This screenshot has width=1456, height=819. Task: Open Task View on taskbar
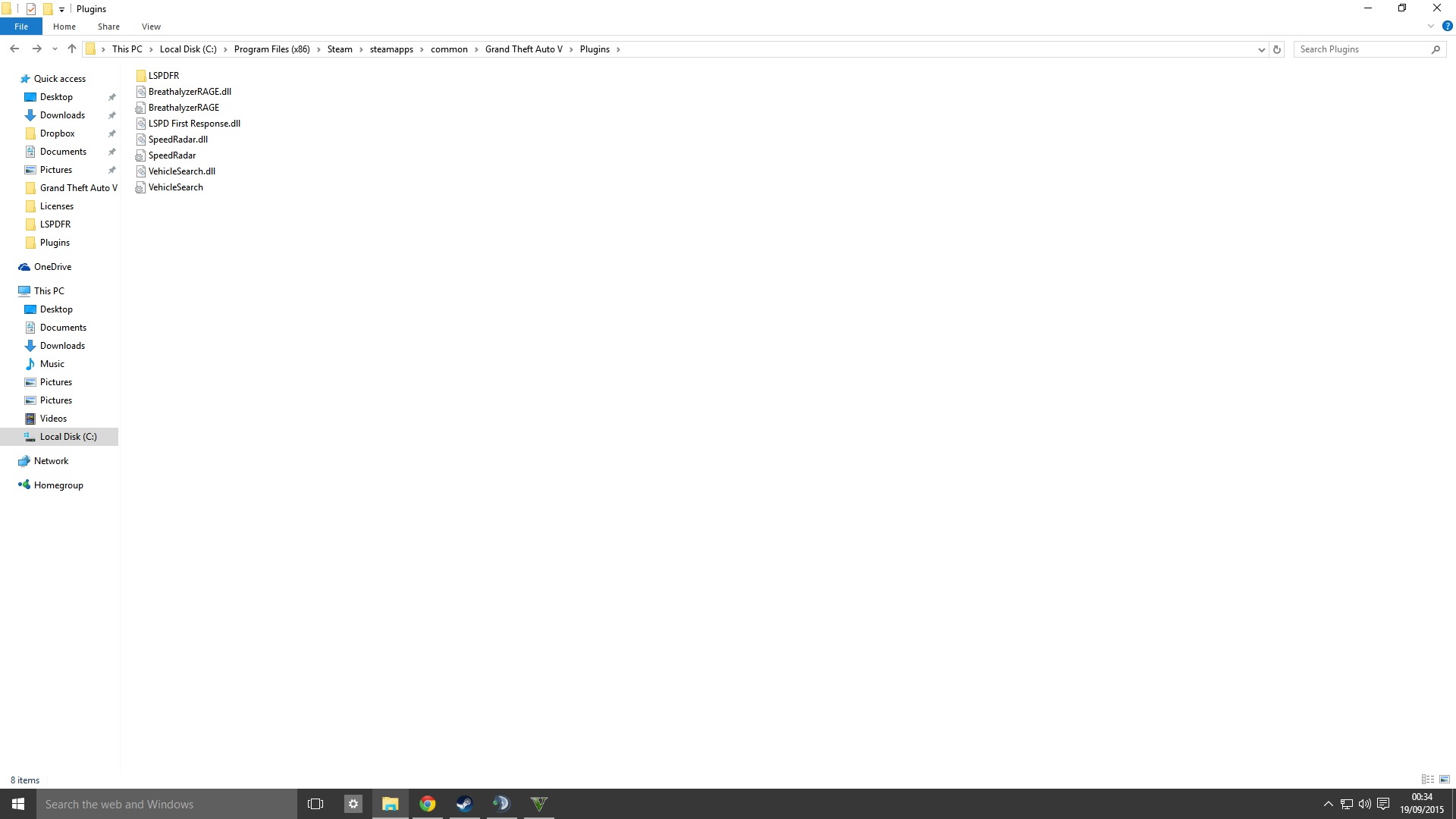[315, 804]
